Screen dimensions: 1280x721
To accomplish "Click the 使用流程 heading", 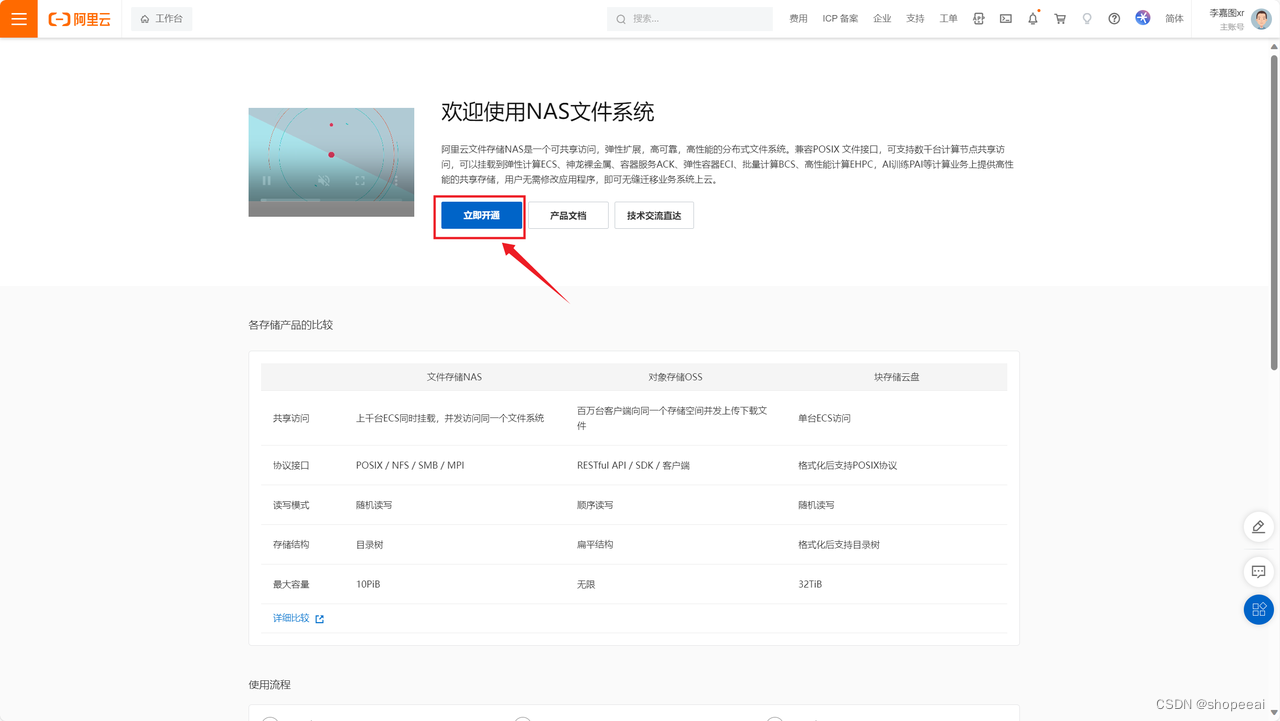I will [269, 684].
